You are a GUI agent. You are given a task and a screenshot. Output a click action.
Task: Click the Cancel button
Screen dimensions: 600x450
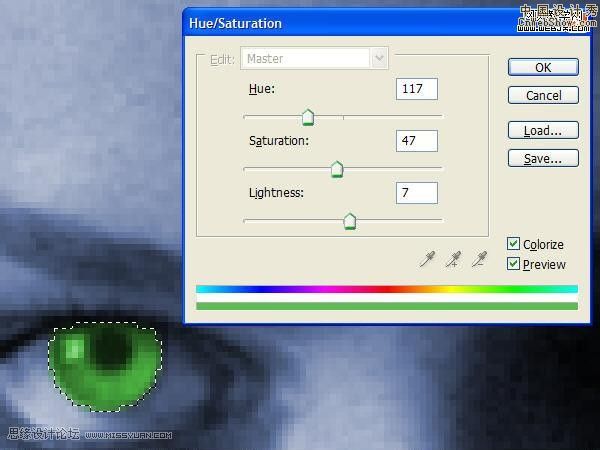[x=543, y=95]
